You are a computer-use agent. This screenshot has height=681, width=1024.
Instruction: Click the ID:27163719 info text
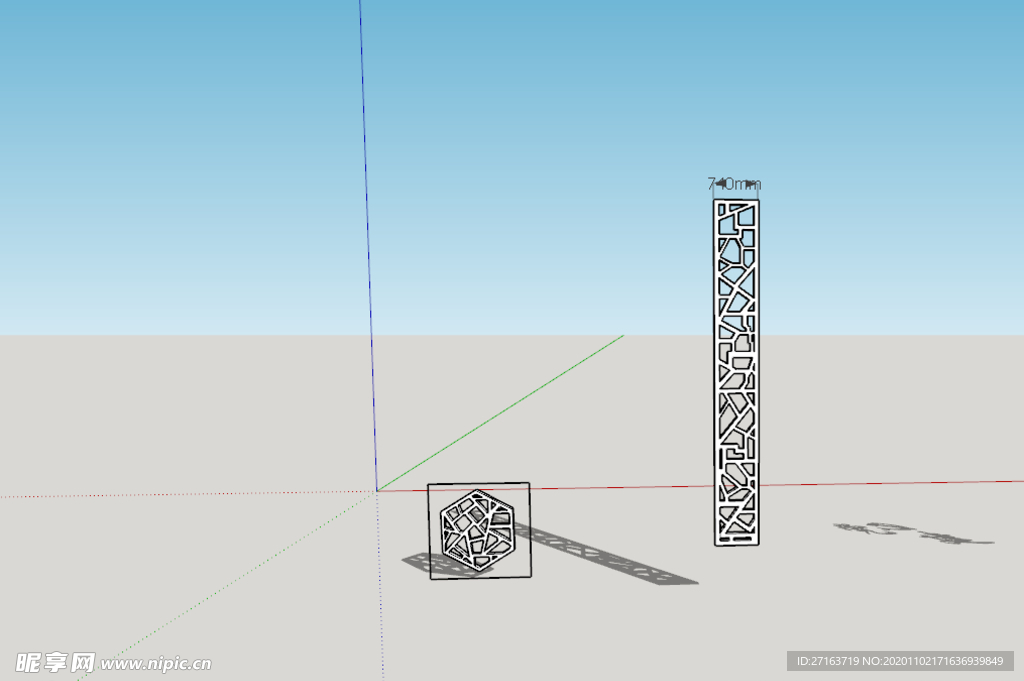click(900, 661)
